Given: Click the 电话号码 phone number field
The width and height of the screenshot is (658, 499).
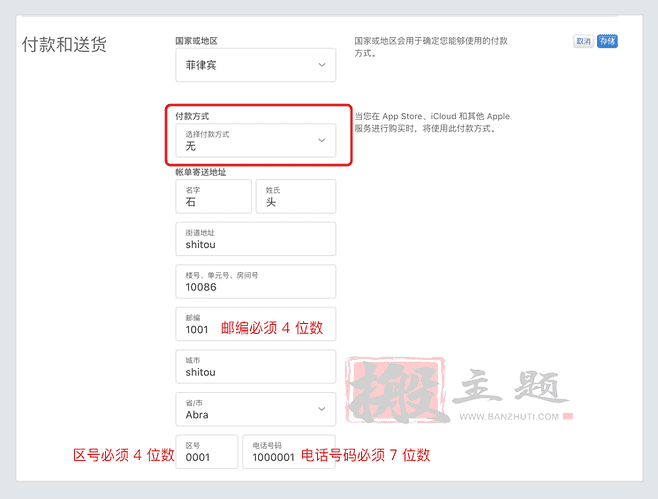Looking at the screenshot, I should (289, 452).
